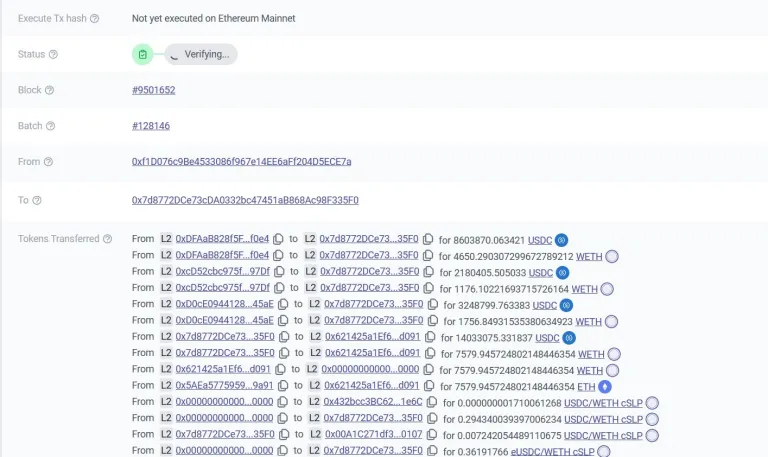
Task: Open block #9501652
Action: 154,91
